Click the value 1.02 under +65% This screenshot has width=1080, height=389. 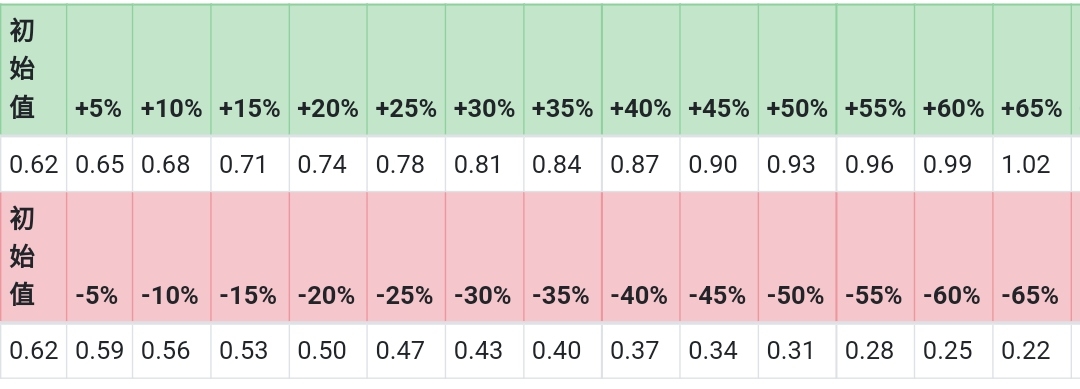click(x=1032, y=165)
